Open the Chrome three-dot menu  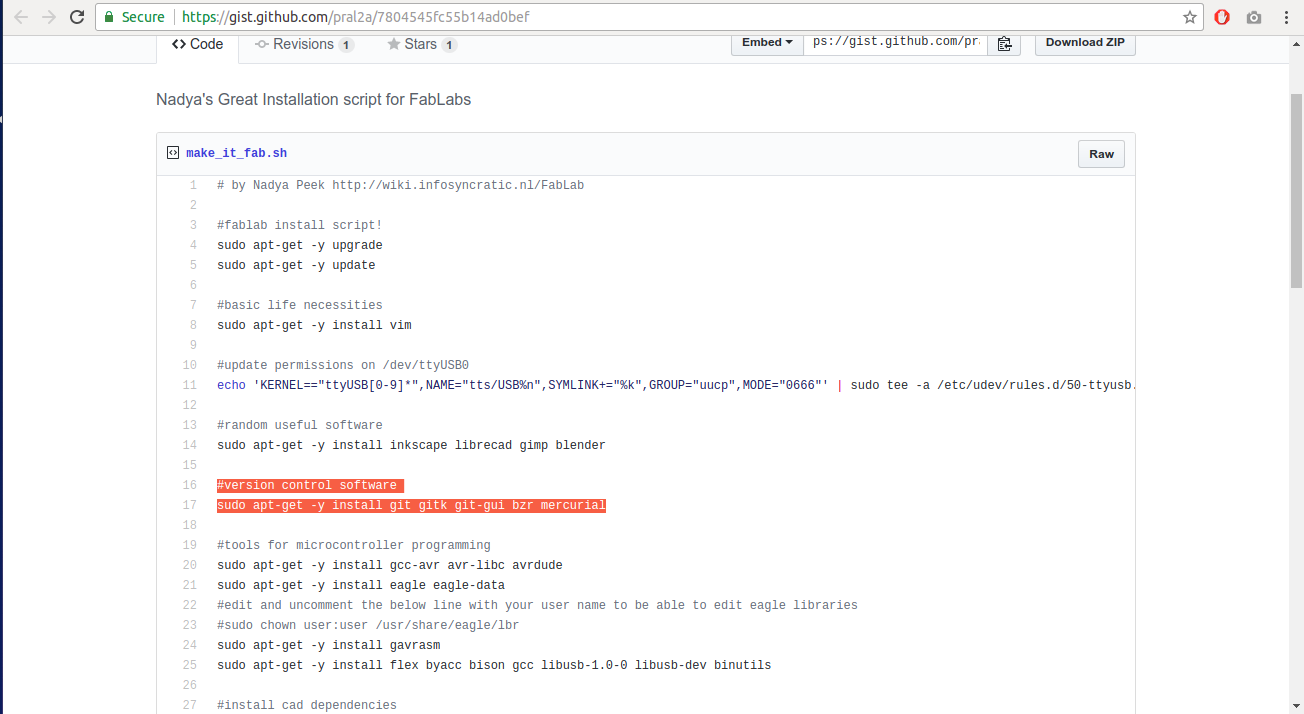tap(1286, 17)
